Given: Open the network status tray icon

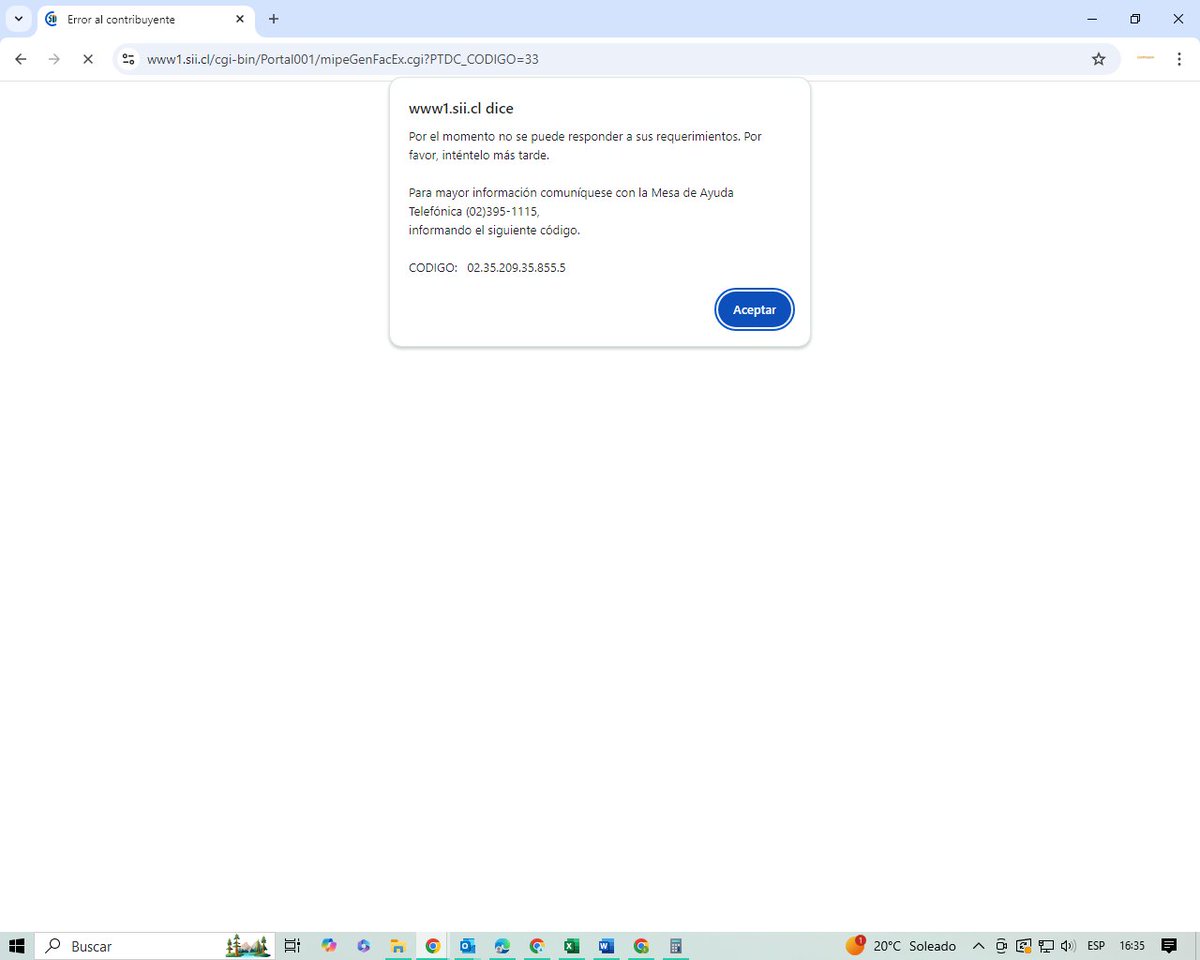Looking at the screenshot, I should [x=1045, y=945].
